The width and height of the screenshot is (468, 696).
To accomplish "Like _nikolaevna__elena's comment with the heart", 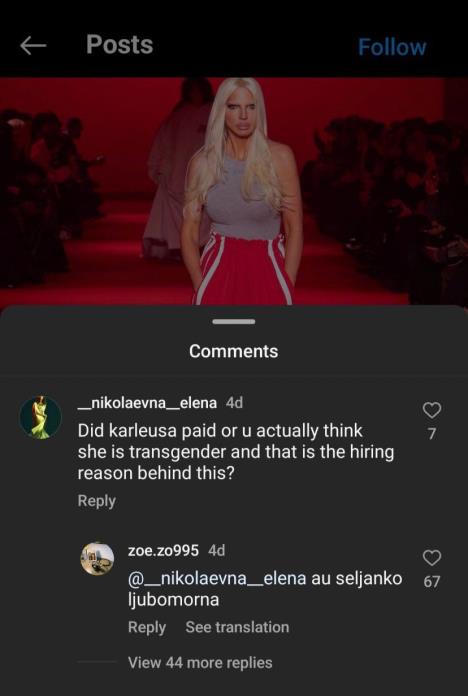I will [432, 410].
